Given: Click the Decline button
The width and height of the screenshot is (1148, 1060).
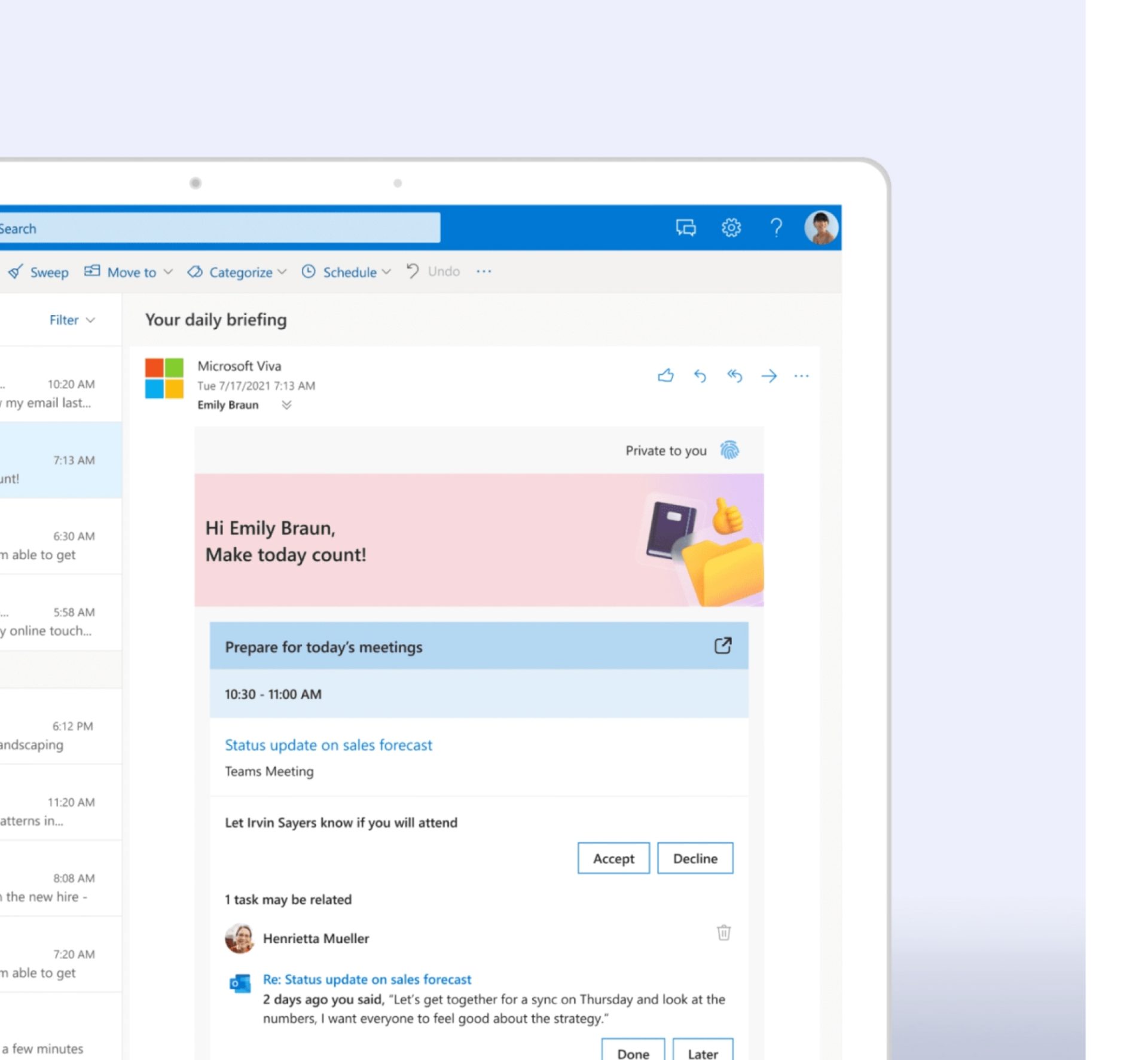Looking at the screenshot, I should (x=695, y=858).
